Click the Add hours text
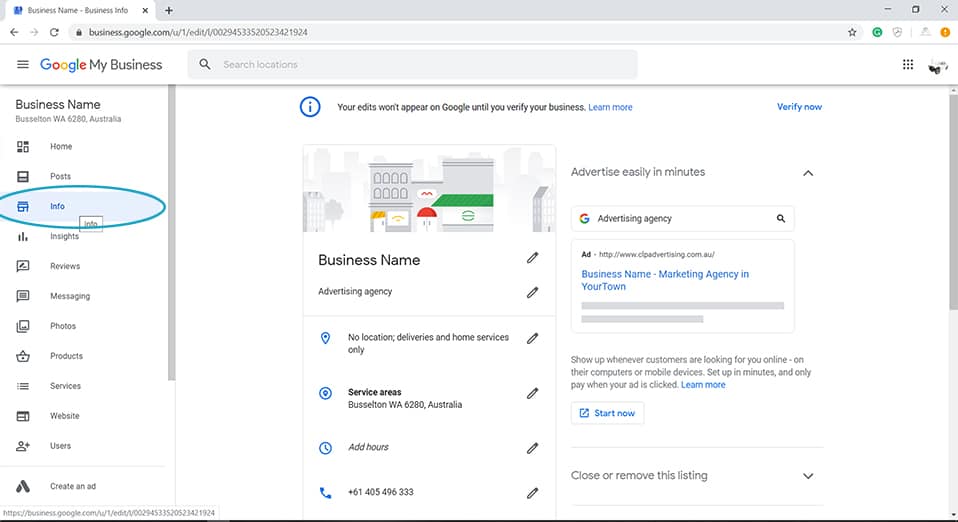This screenshot has height=522, width=958. pyautogui.click(x=368, y=447)
